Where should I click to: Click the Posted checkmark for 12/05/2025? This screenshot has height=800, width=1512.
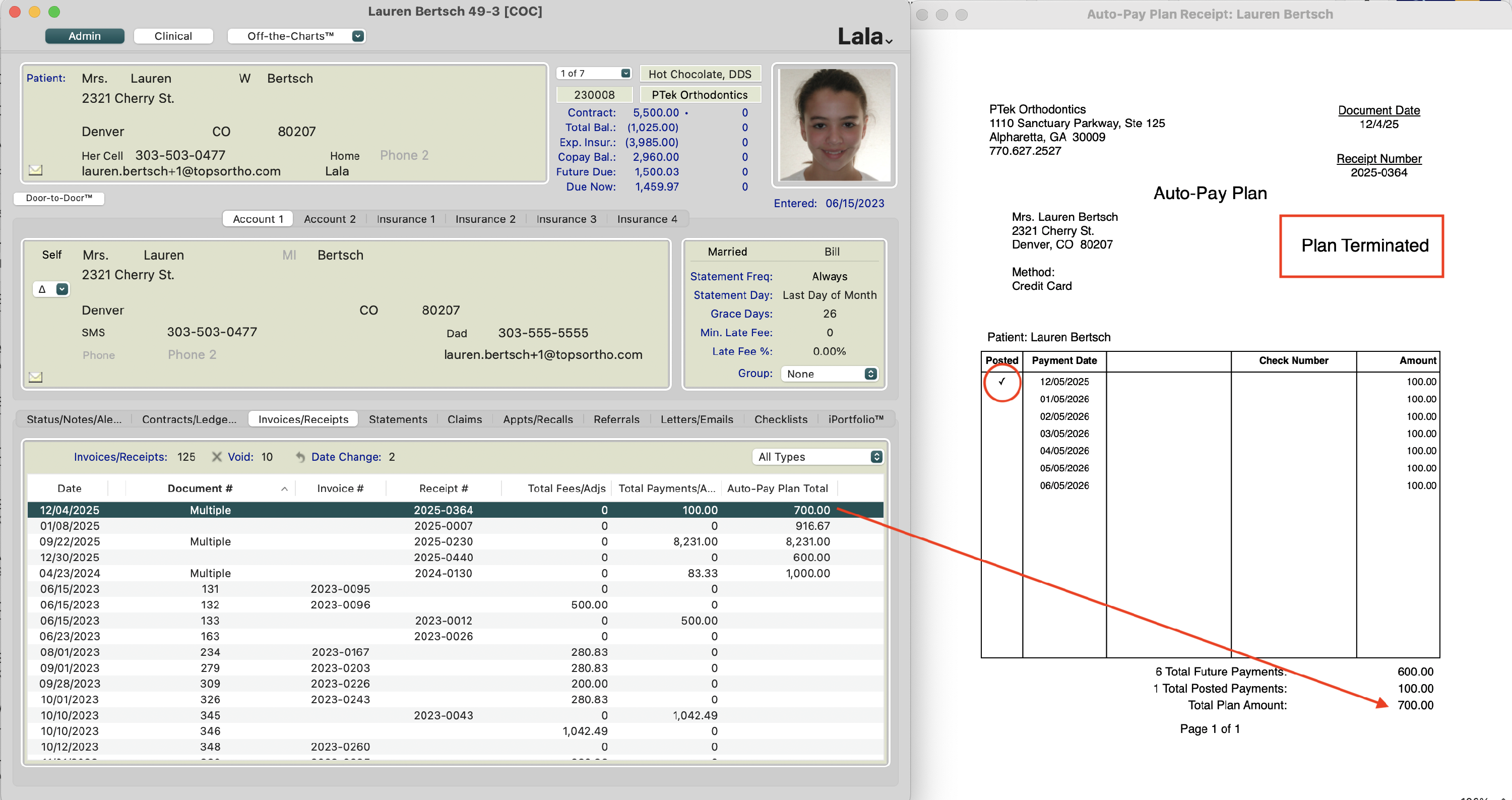click(1001, 382)
